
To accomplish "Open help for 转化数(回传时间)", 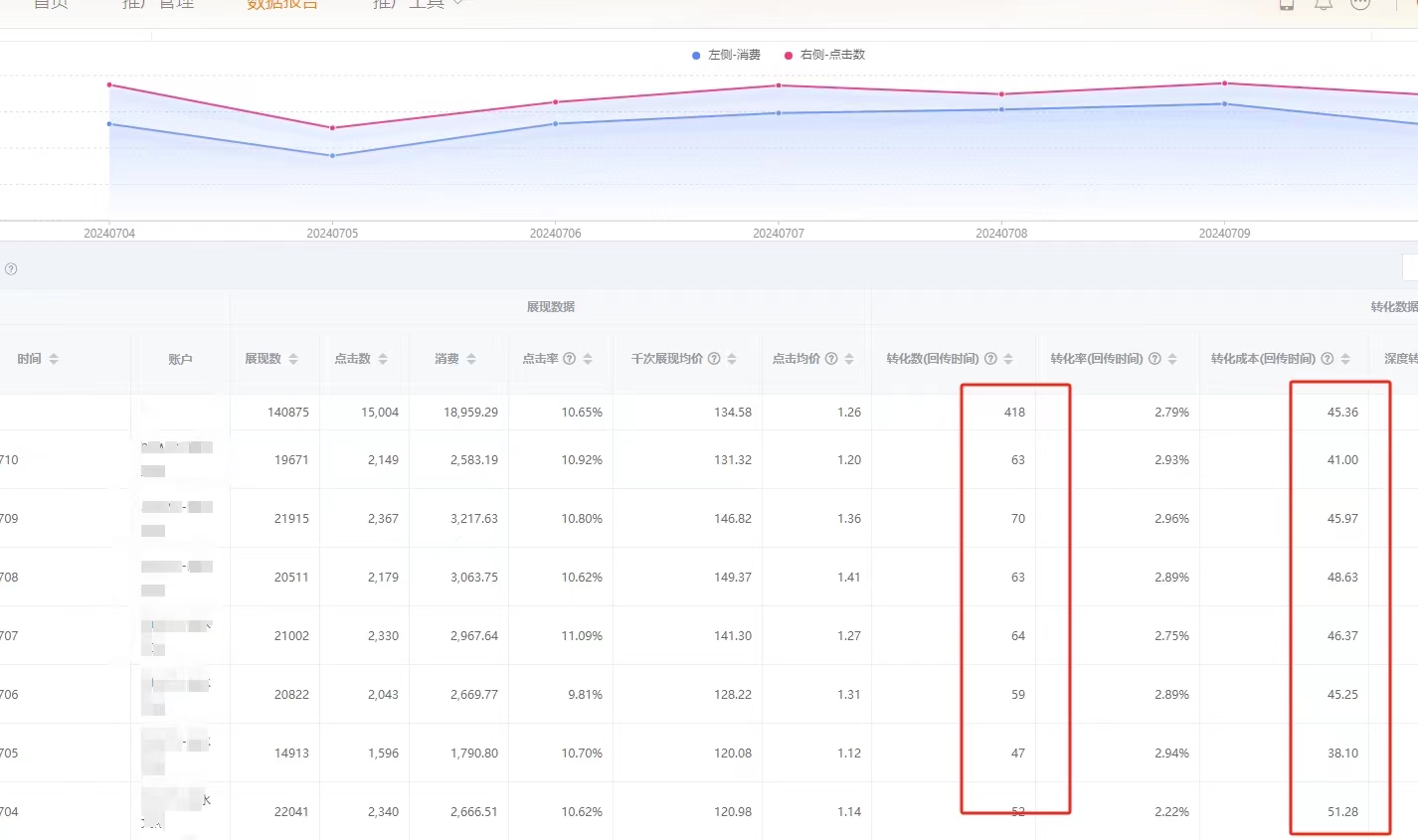I will pos(990,359).
